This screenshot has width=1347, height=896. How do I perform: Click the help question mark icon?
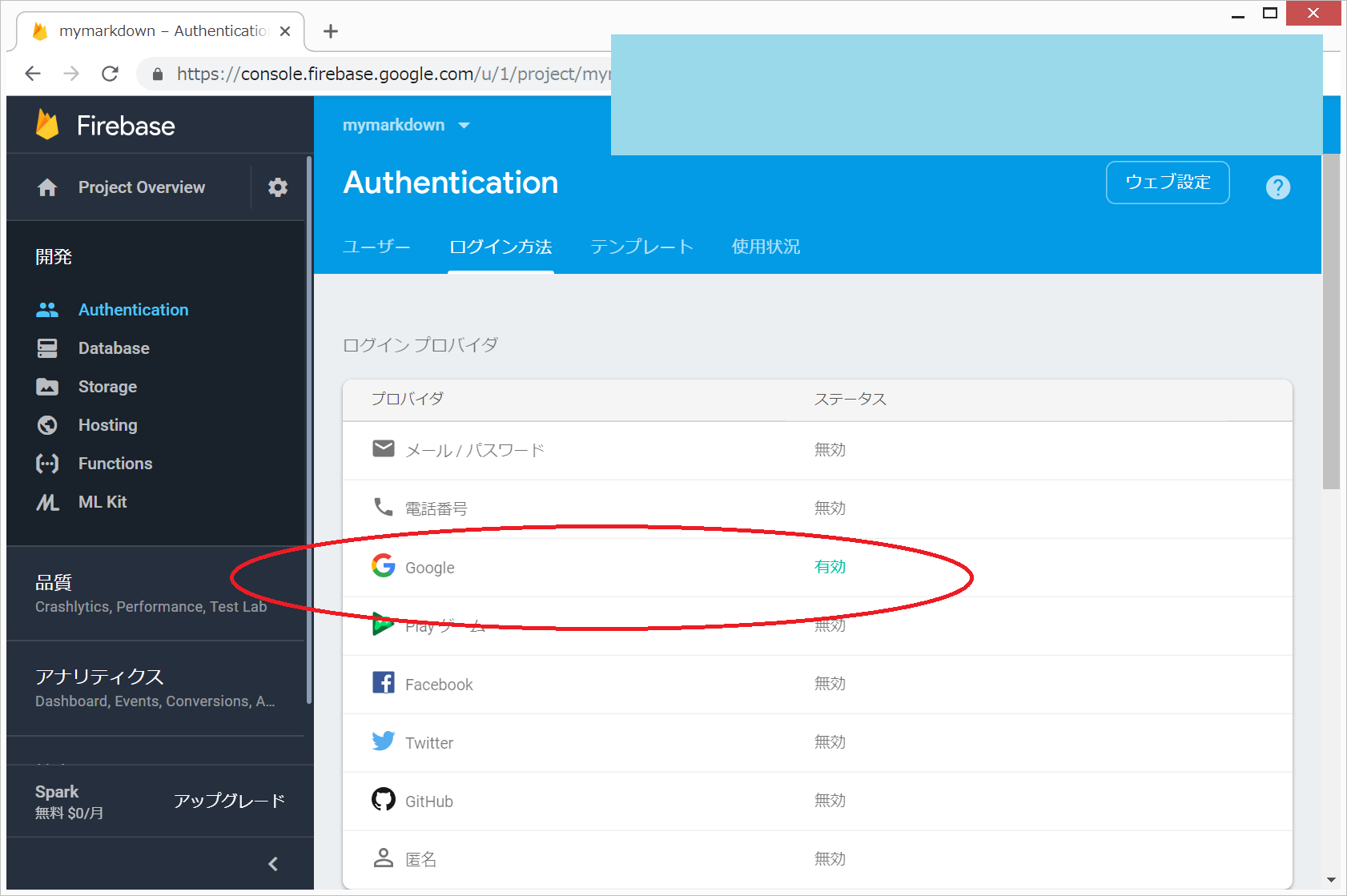pyautogui.click(x=1277, y=187)
